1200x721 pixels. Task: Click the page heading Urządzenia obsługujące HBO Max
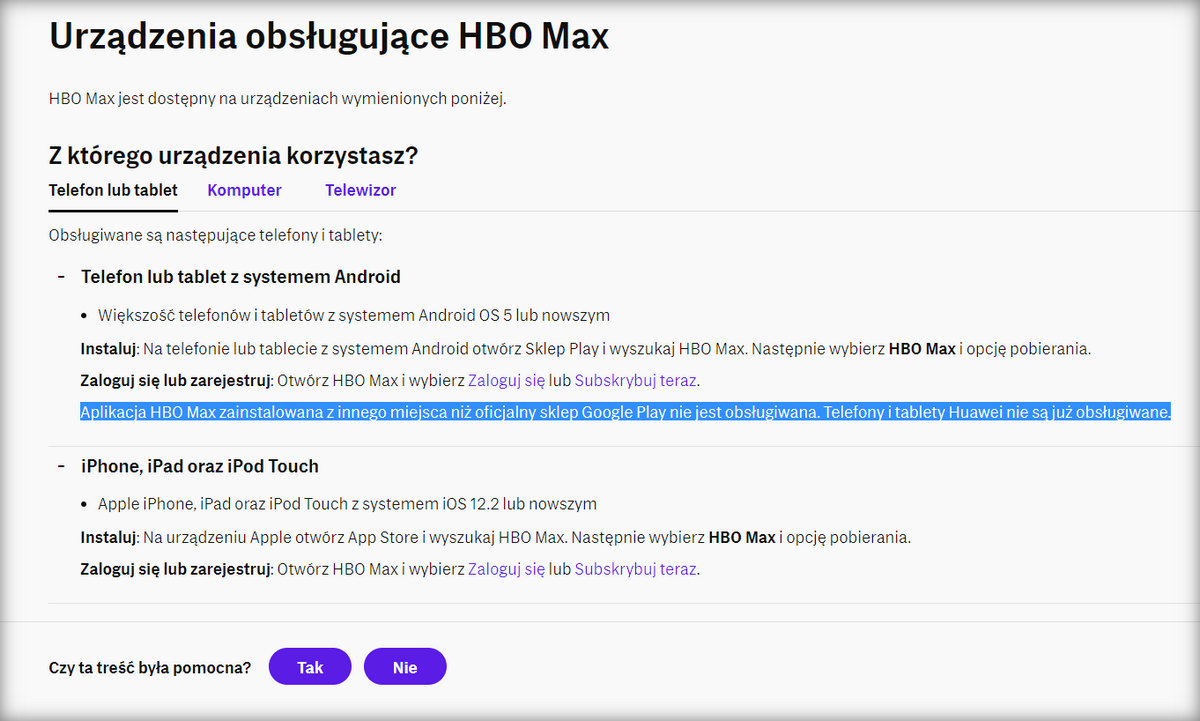(x=328, y=36)
